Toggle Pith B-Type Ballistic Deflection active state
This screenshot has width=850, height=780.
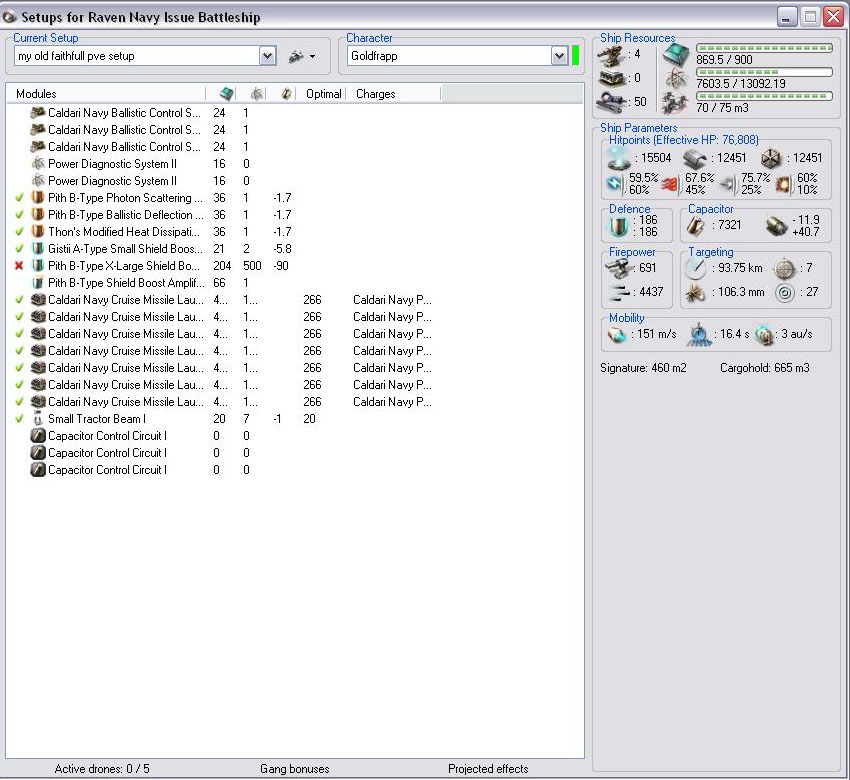[20, 215]
